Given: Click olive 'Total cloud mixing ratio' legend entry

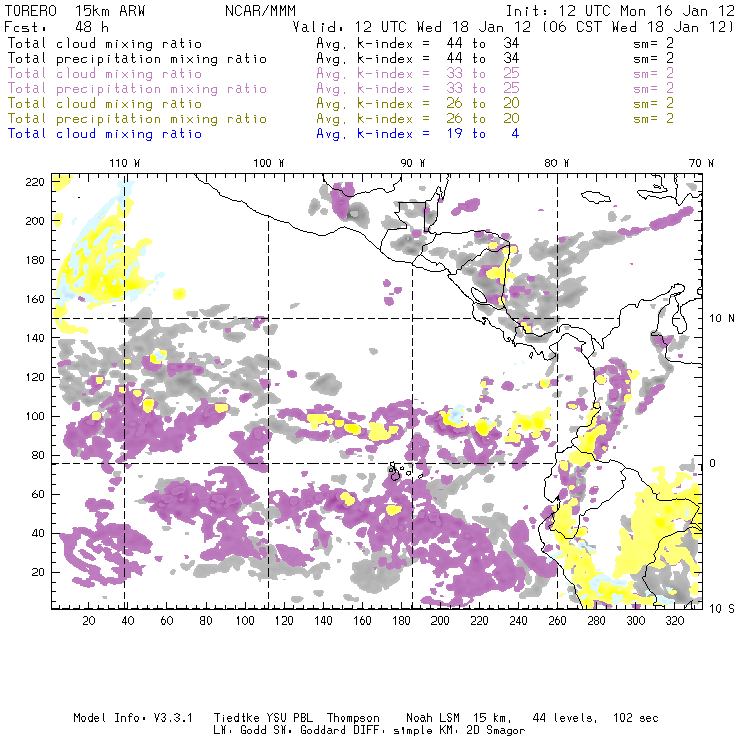Looking at the screenshot, I should pyautogui.click(x=105, y=104).
